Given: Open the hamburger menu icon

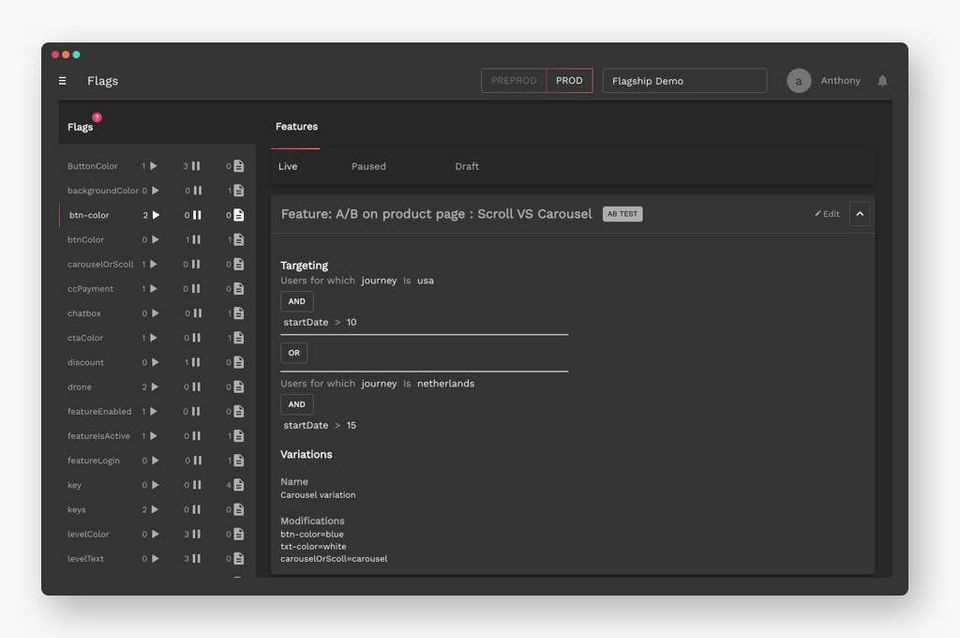Looking at the screenshot, I should click(x=62, y=81).
